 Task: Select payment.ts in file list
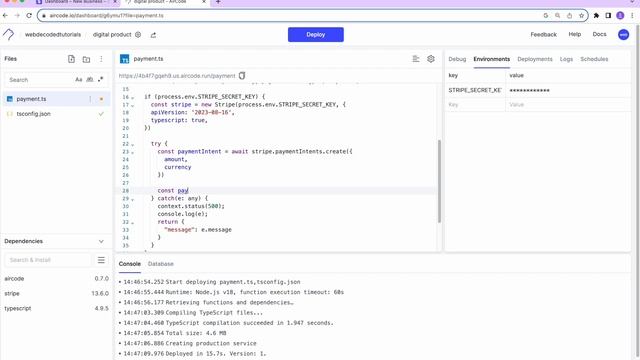(x=55, y=99)
